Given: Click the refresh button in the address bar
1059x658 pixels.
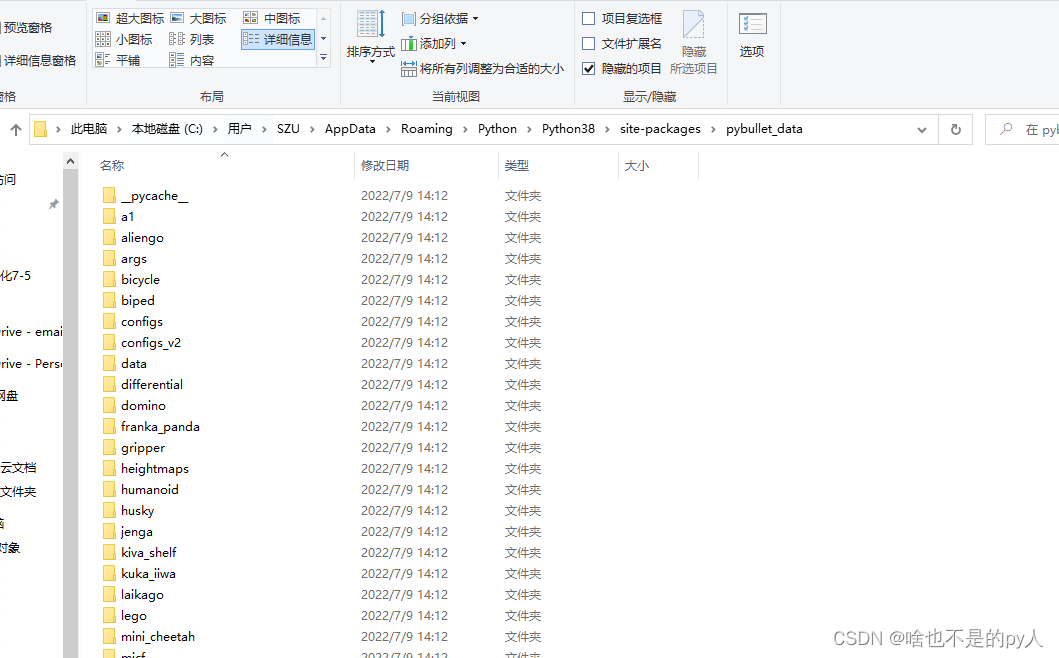Looking at the screenshot, I should [x=955, y=128].
